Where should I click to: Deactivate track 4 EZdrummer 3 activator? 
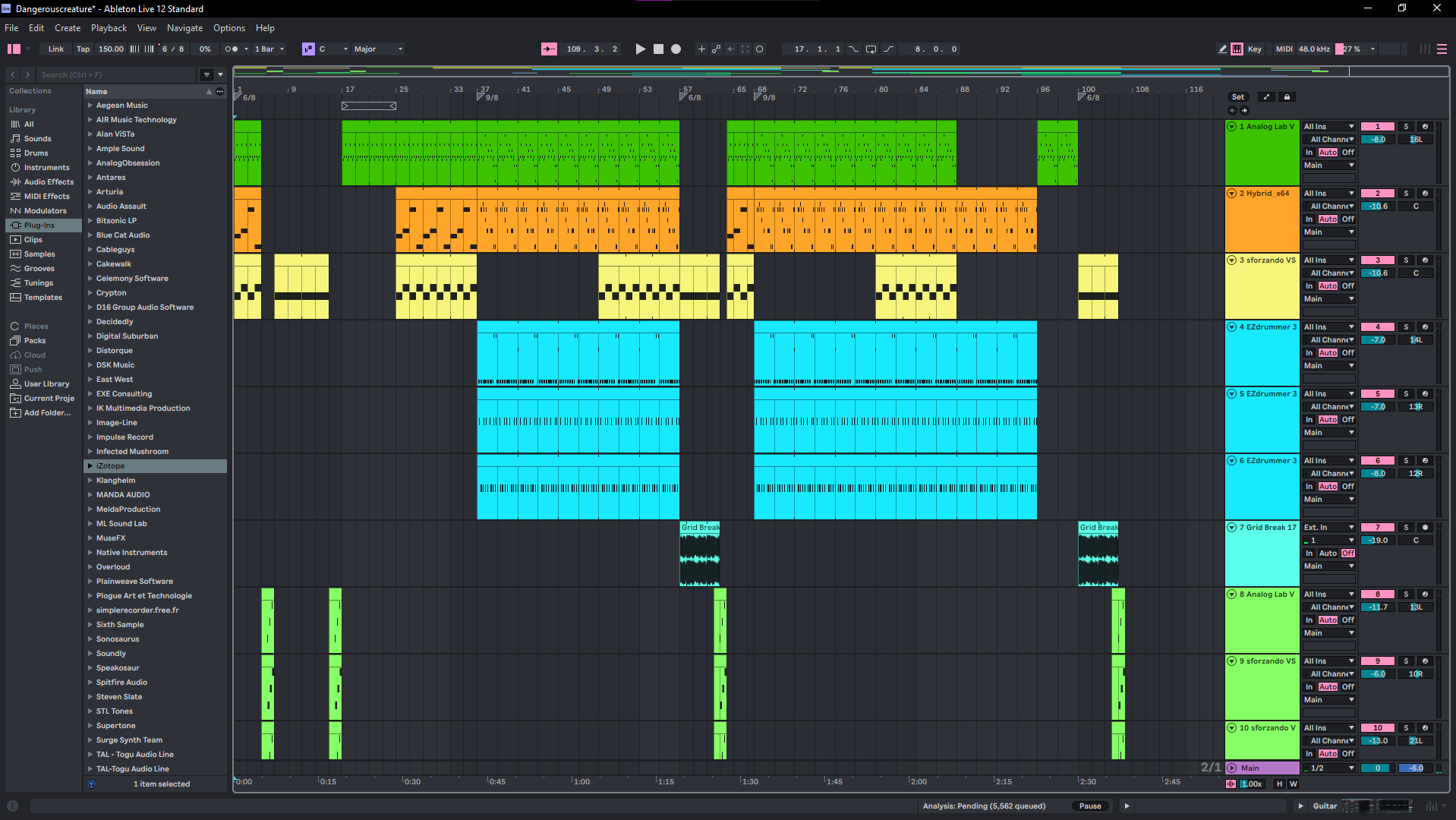point(1377,327)
